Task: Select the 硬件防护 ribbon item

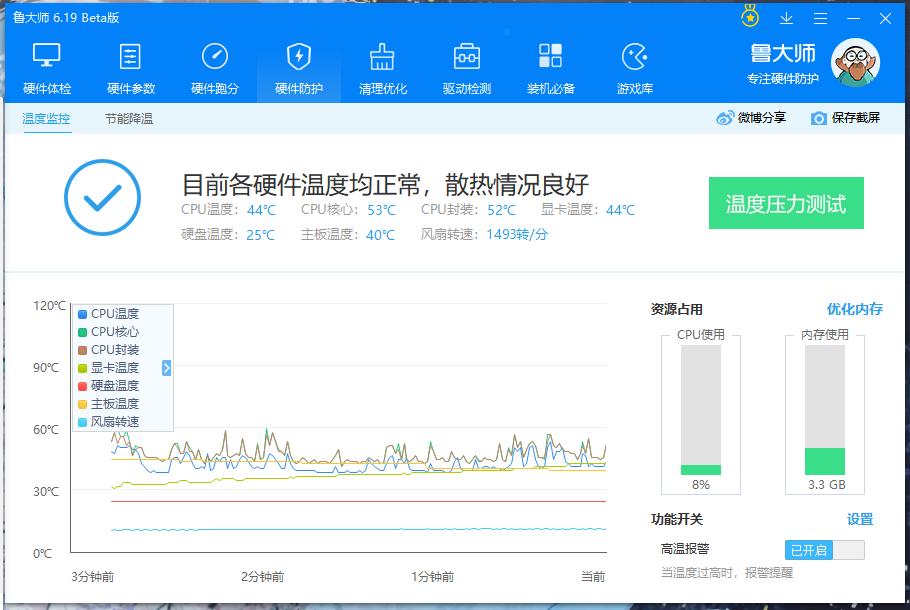Action: click(x=298, y=65)
